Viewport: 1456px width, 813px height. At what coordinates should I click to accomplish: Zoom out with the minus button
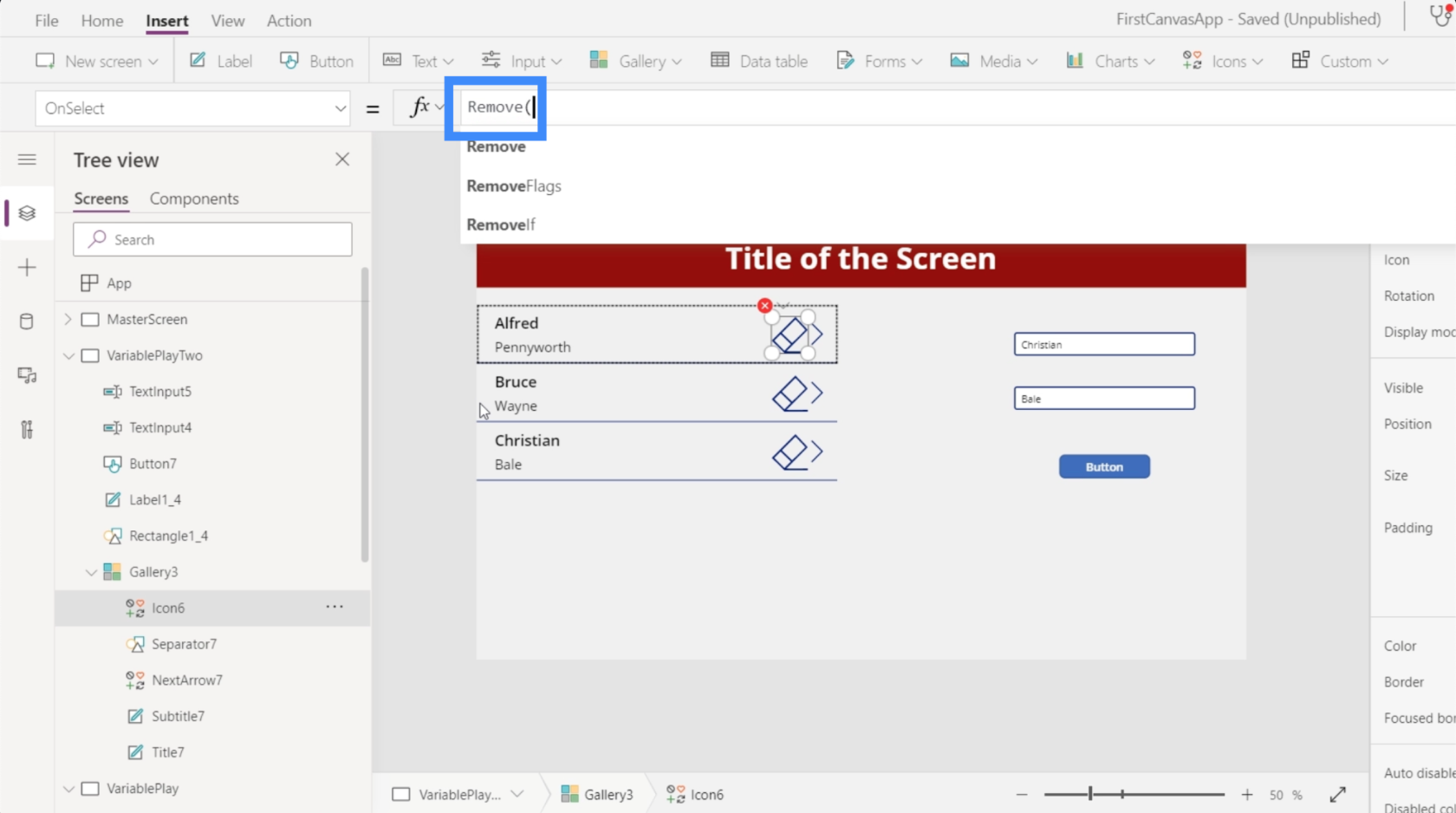1022,794
